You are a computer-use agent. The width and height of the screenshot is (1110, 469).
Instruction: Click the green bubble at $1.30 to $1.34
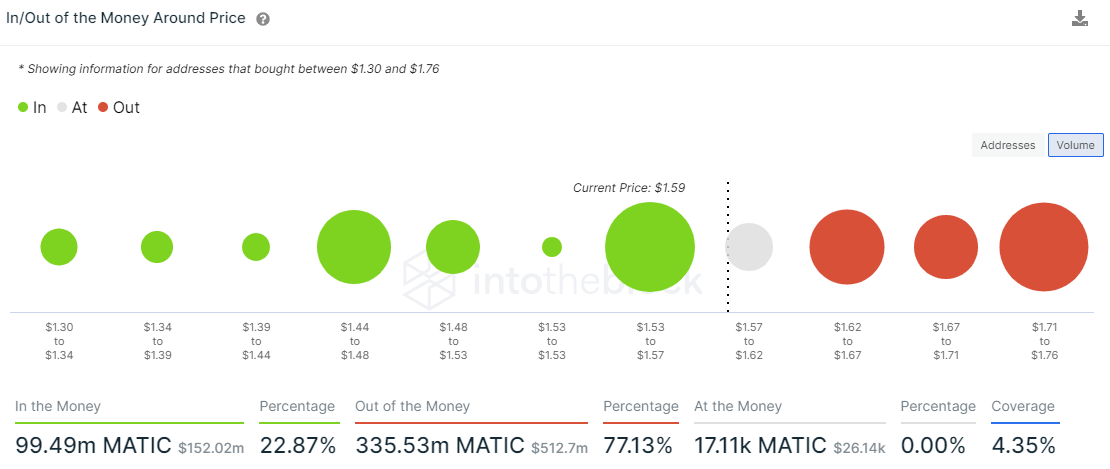59,247
